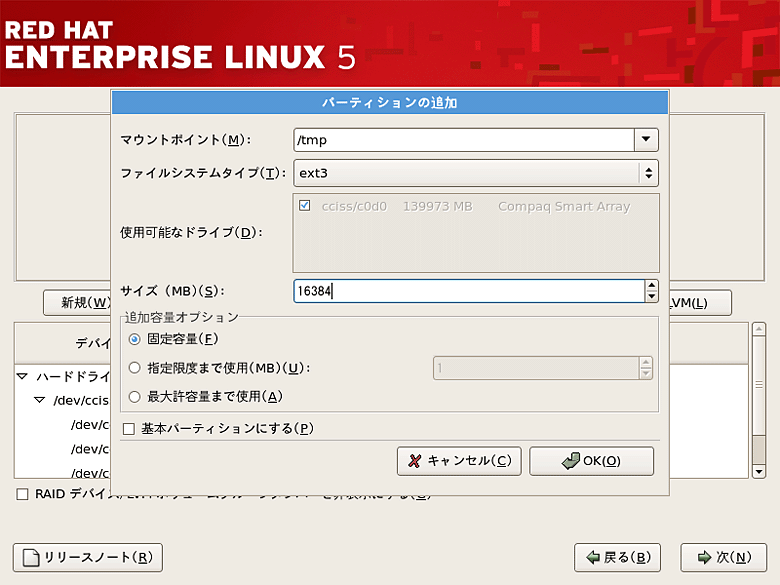Collapse the ハードドライブ tree node

pos(22,376)
